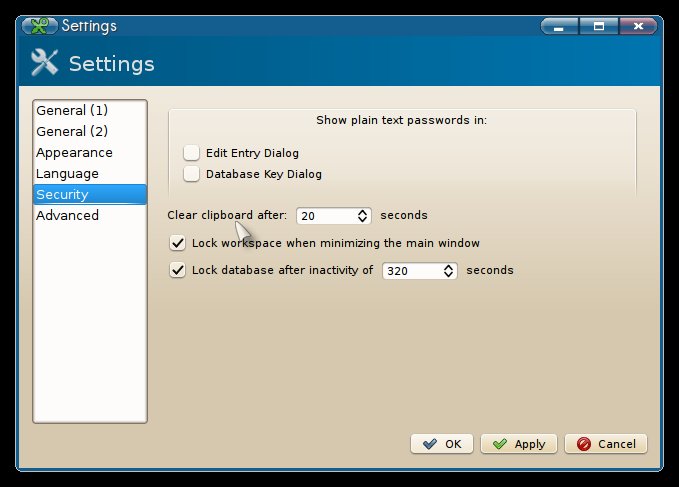Decrease inactivity lock seconds with down arrow
The height and width of the screenshot is (487, 679).
click(x=448, y=275)
